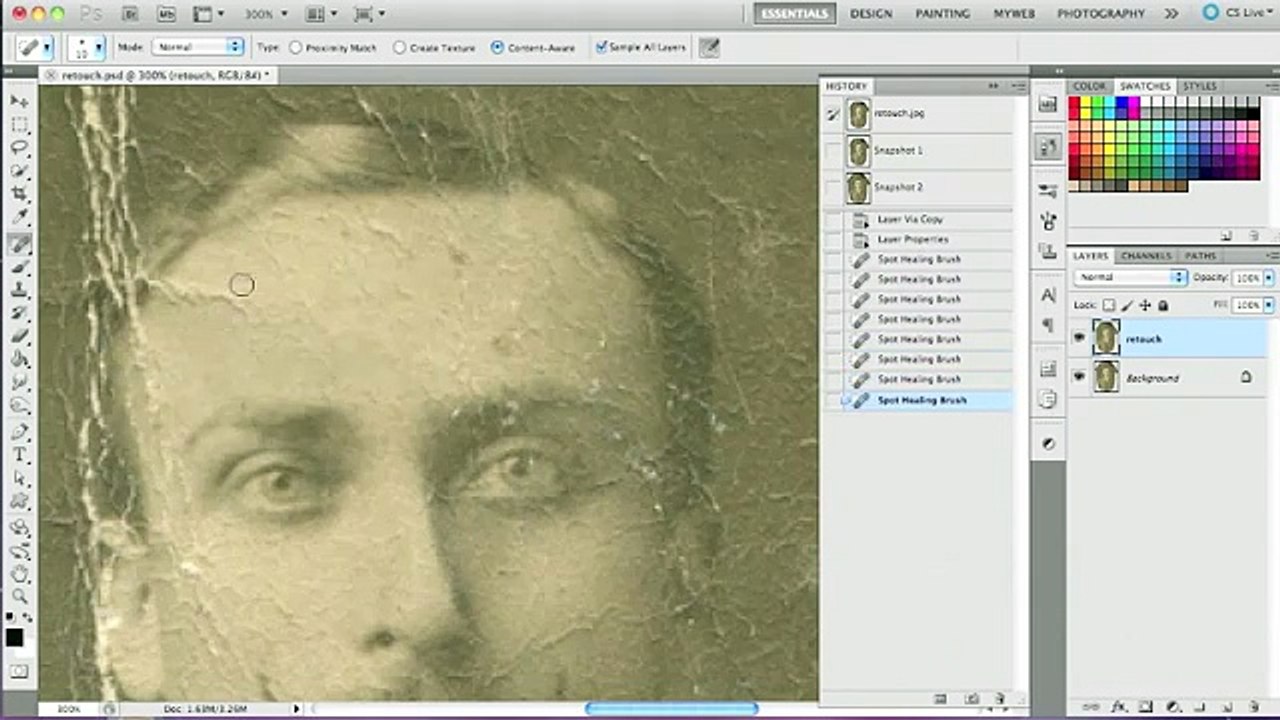The height and width of the screenshot is (720, 1280).
Task: Select the Lasso tool
Action: pos(20,148)
